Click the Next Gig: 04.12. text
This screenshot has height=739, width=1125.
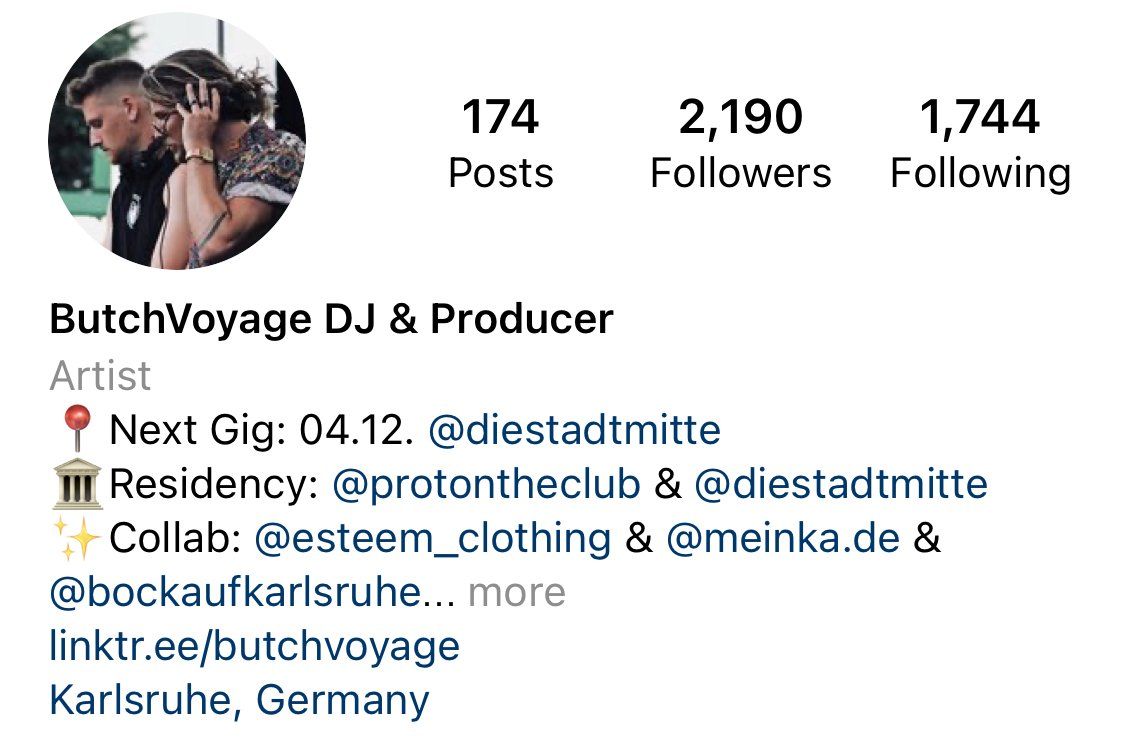pyautogui.click(x=261, y=430)
